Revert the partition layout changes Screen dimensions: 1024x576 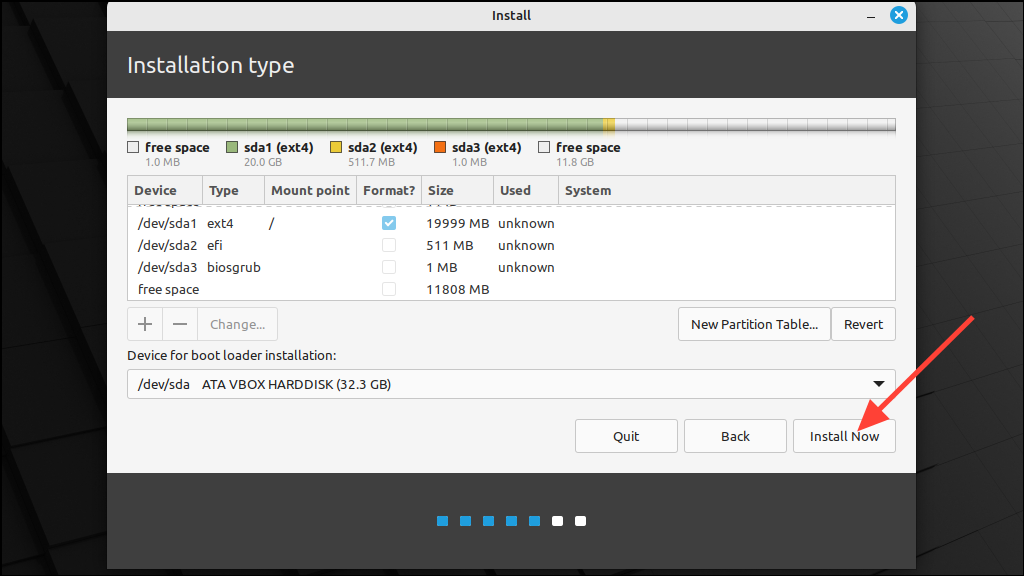(862, 323)
